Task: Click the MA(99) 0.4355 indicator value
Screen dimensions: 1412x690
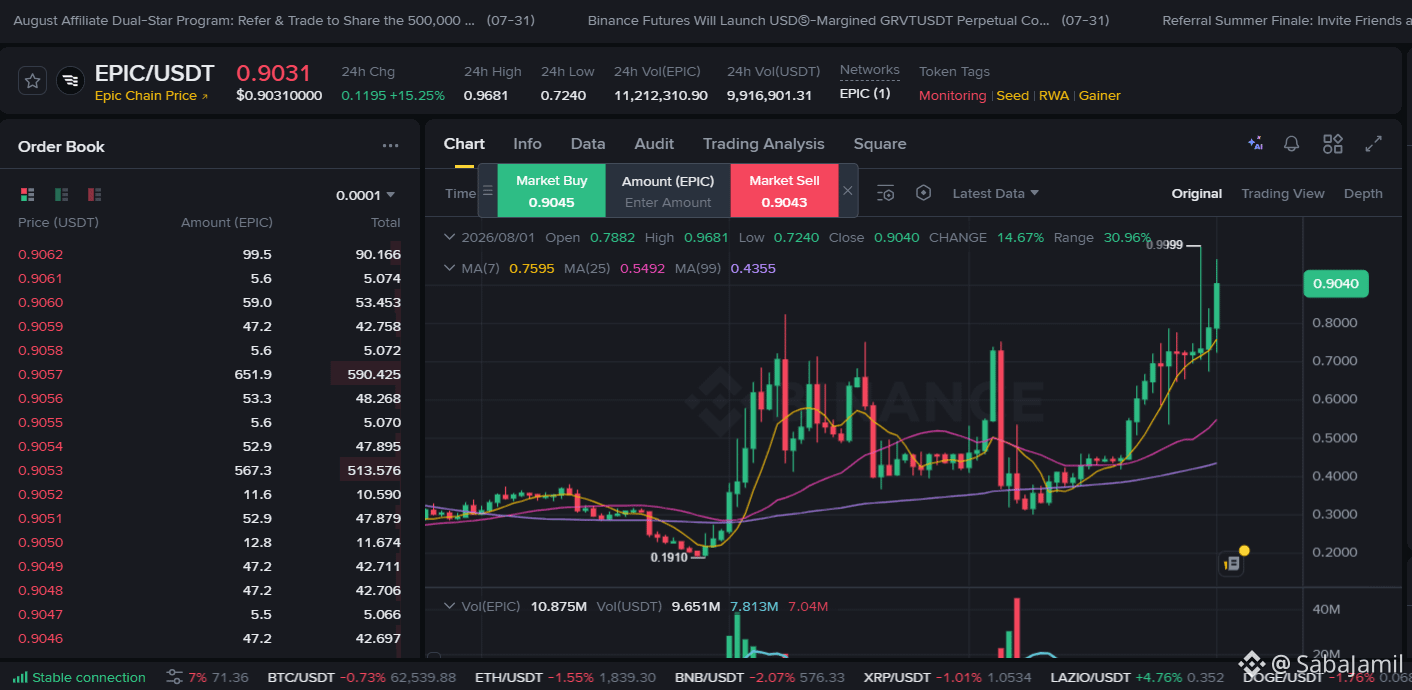Action: (753, 268)
